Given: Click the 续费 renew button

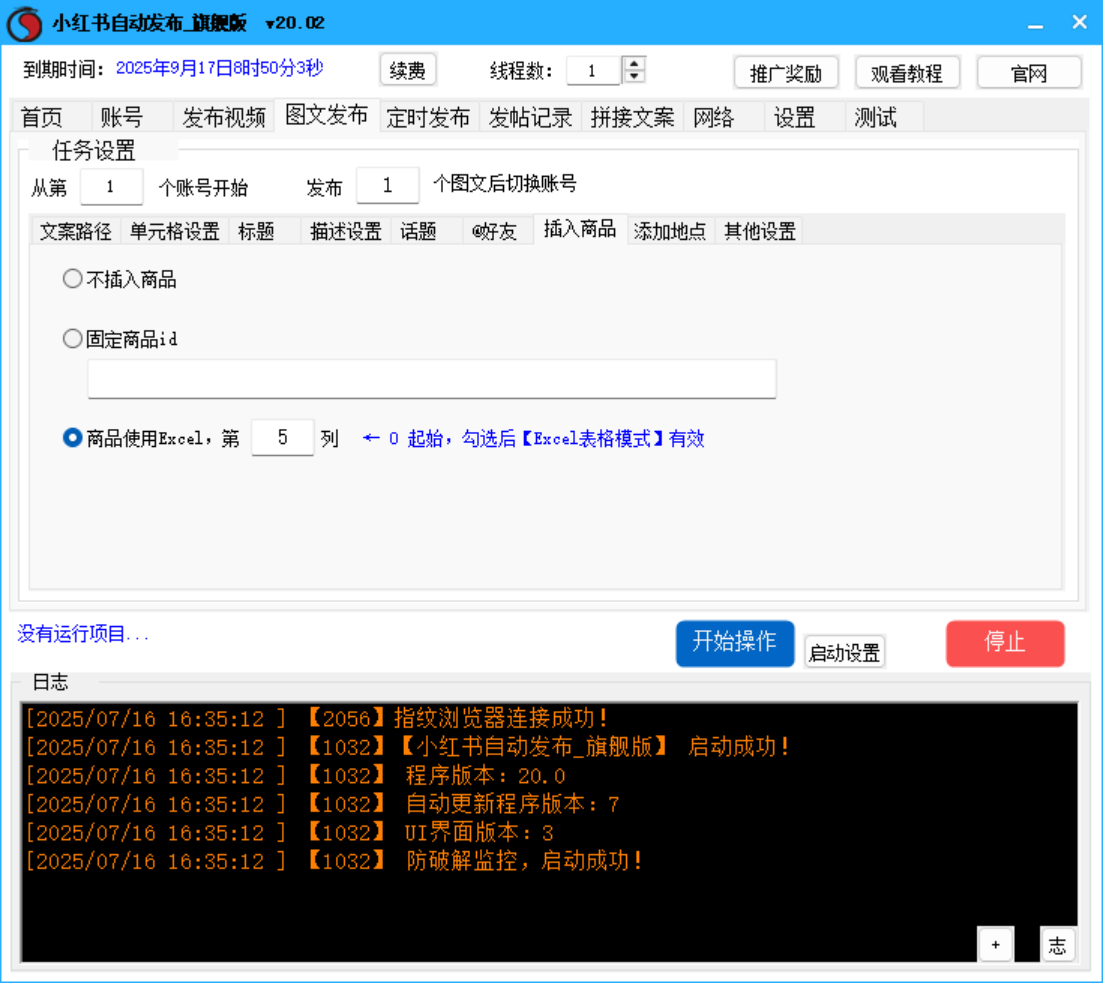Looking at the screenshot, I should [407, 70].
